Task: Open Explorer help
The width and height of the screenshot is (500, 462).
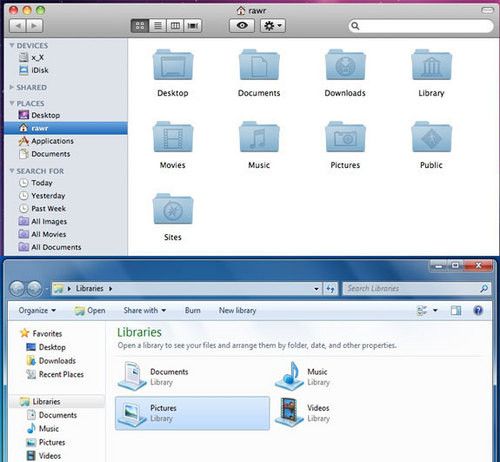Action: click(x=478, y=311)
